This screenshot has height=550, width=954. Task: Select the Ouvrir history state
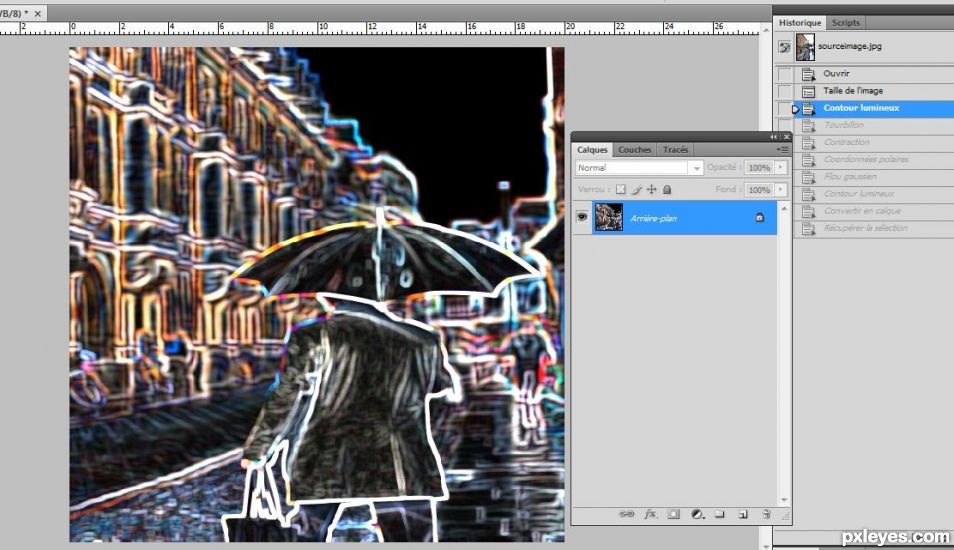pos(874,74)
